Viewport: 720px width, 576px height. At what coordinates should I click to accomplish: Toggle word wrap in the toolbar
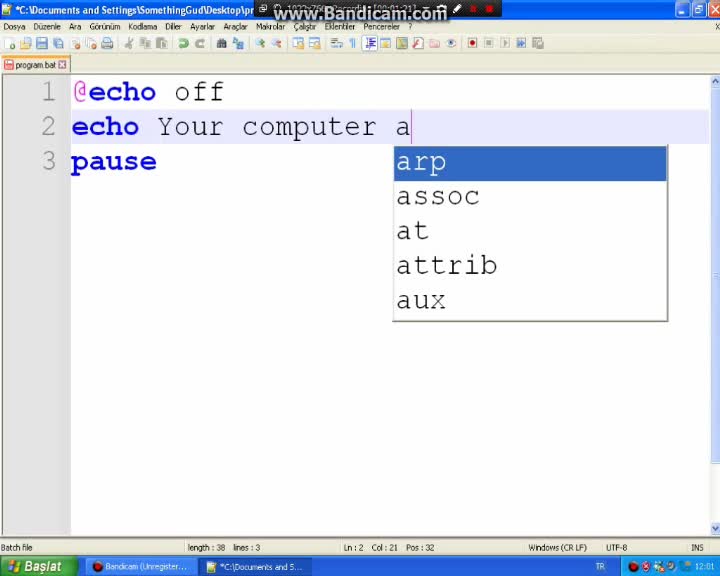[x=336, y=44]
